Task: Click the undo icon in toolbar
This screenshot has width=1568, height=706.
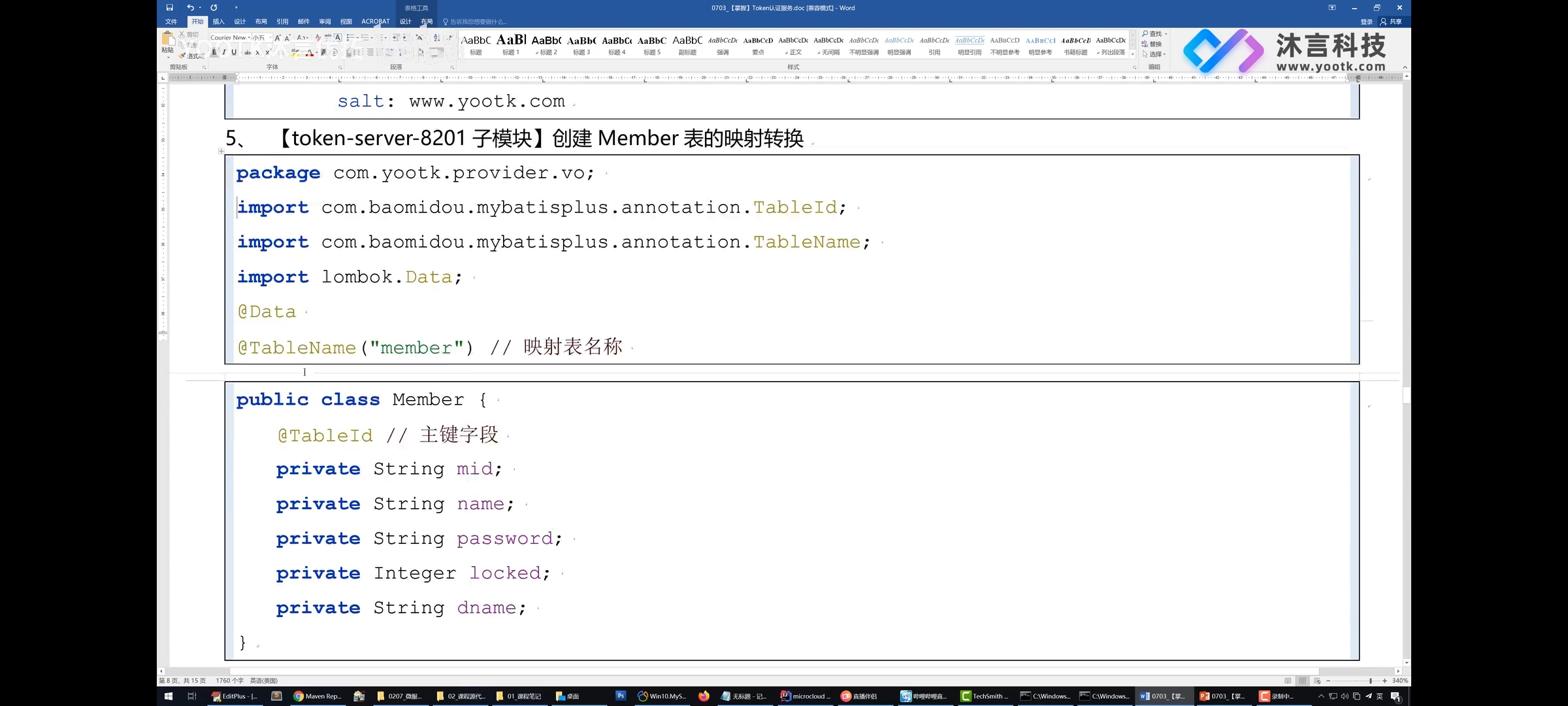Action: (x=190, y=7)
